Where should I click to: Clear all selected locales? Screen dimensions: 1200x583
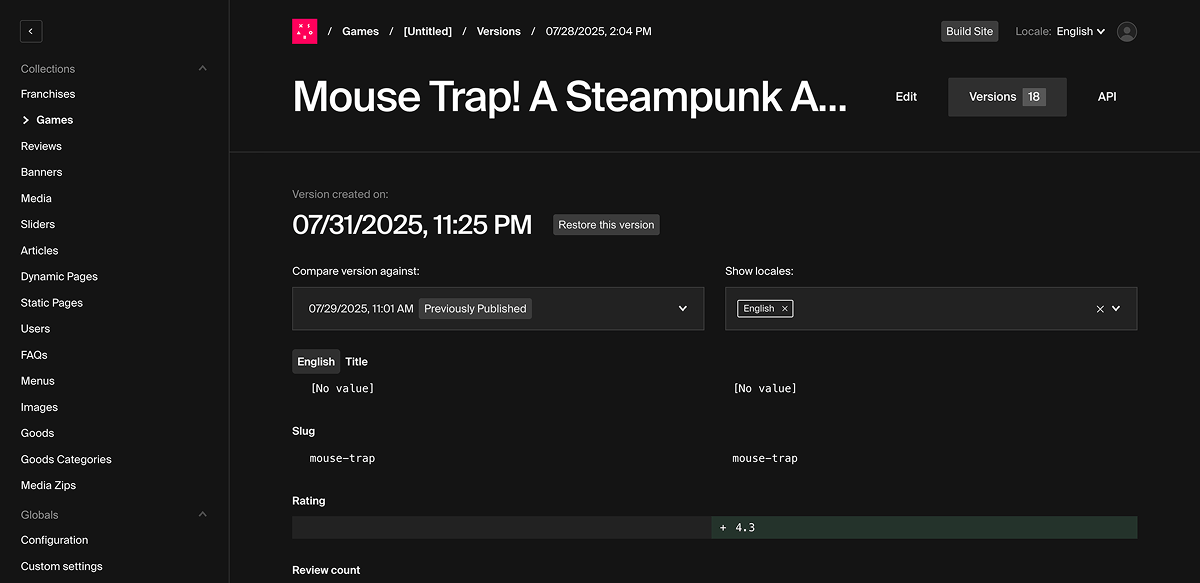coord(1100,309)
